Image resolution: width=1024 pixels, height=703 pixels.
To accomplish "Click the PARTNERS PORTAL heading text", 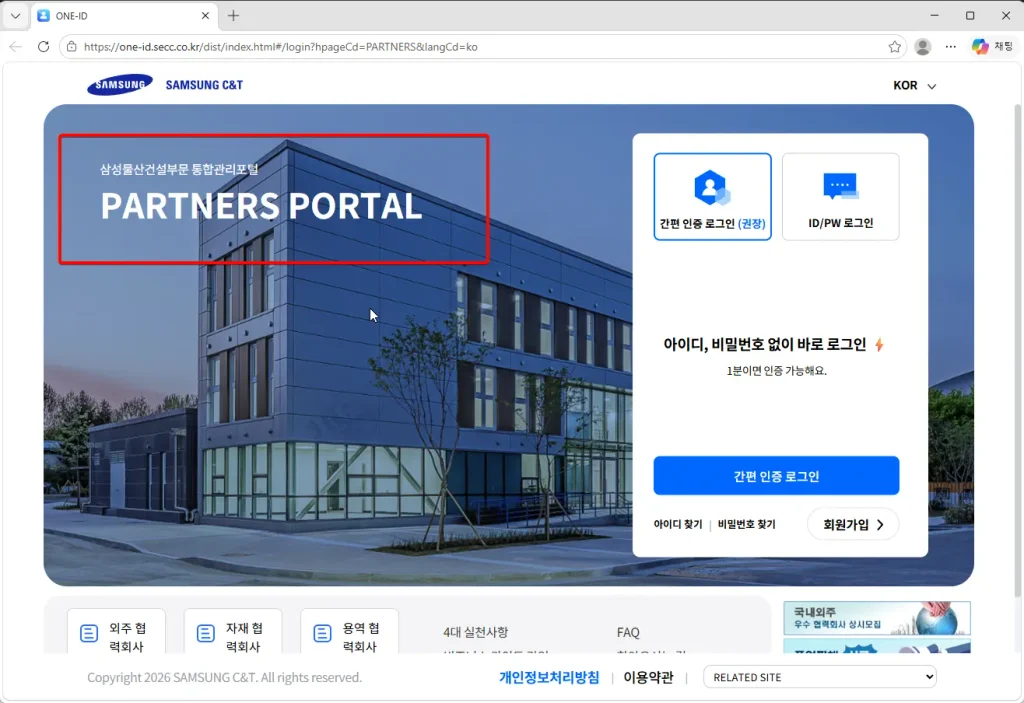I will (261, 206).
